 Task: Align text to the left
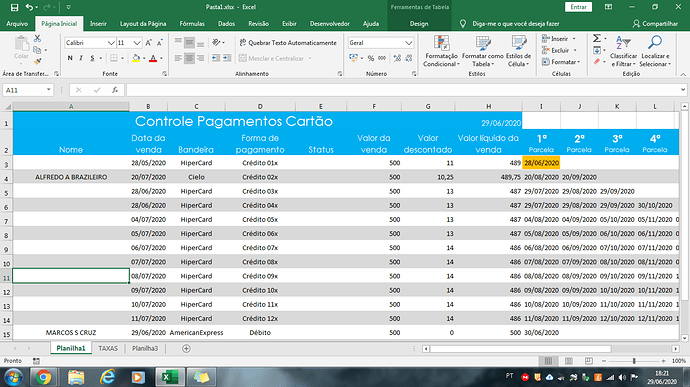click(x=178, y=58)
